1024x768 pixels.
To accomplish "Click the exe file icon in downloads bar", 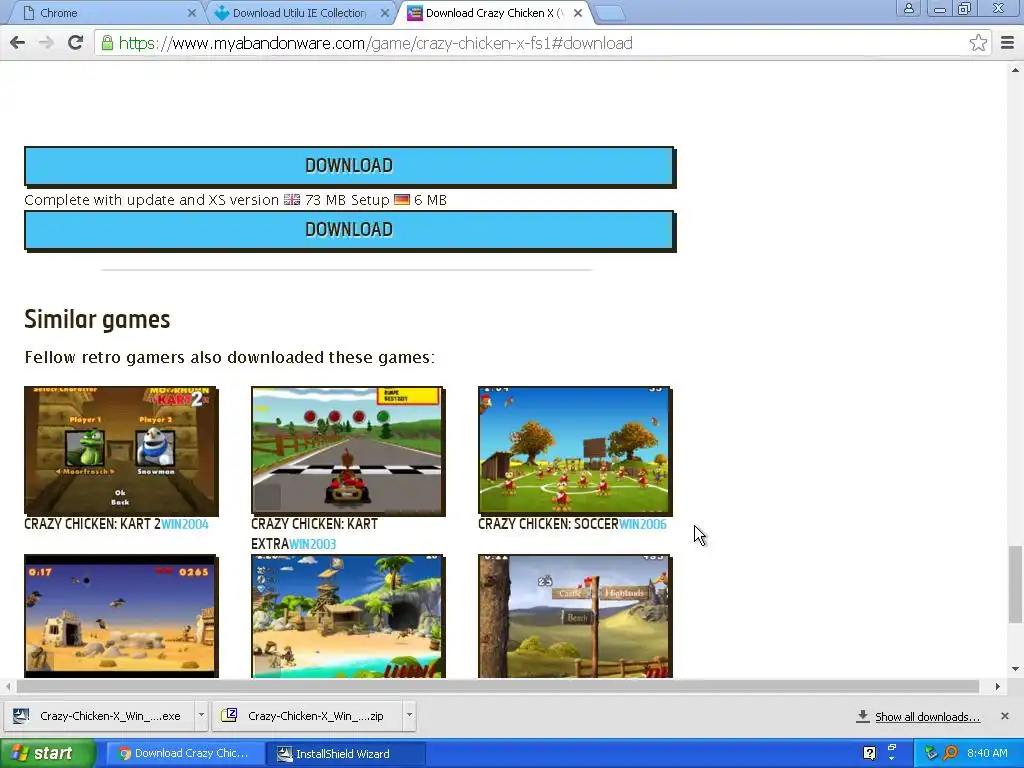I will pos(21,716).
